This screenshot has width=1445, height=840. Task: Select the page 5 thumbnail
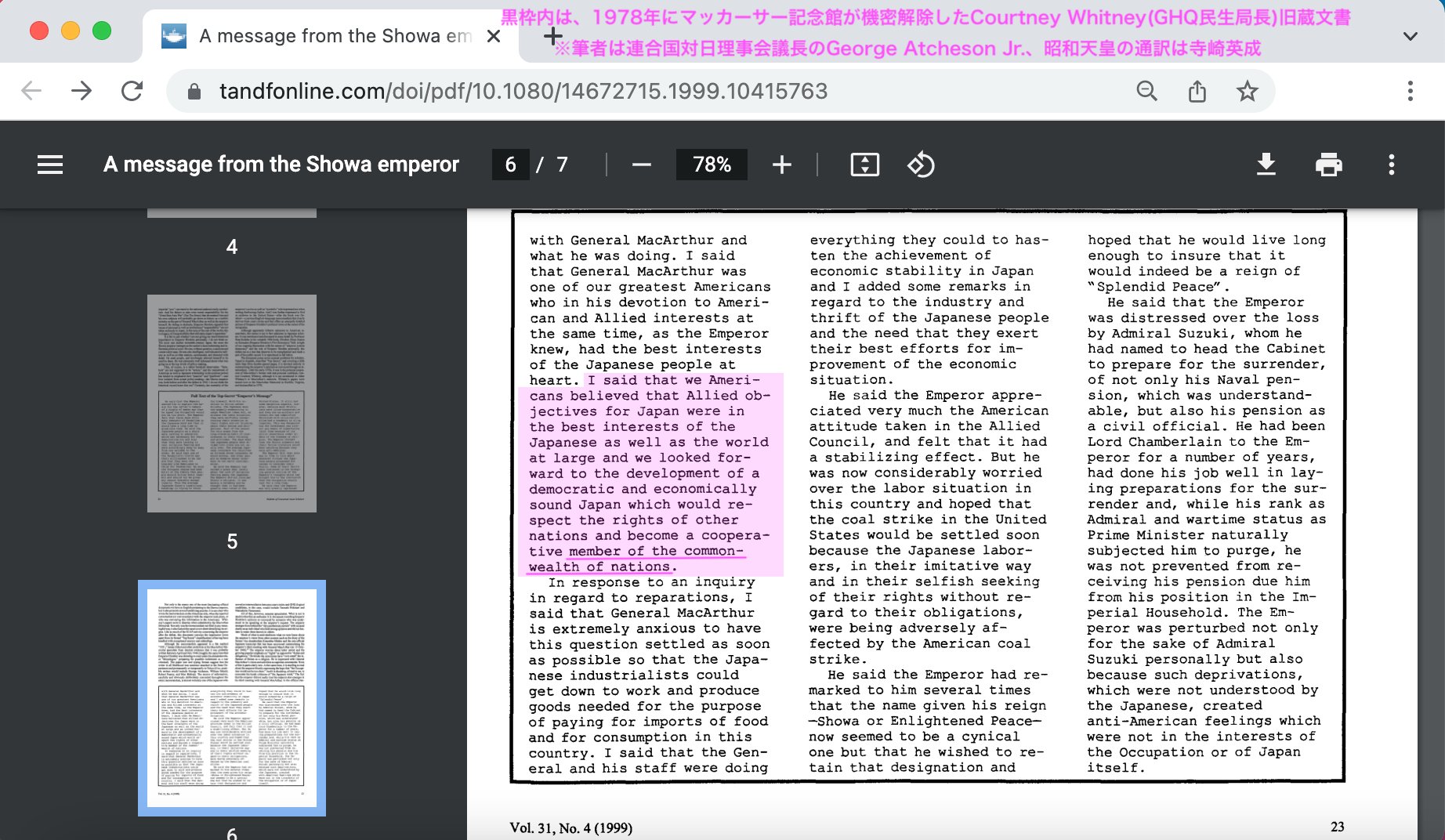coord(232,404)
